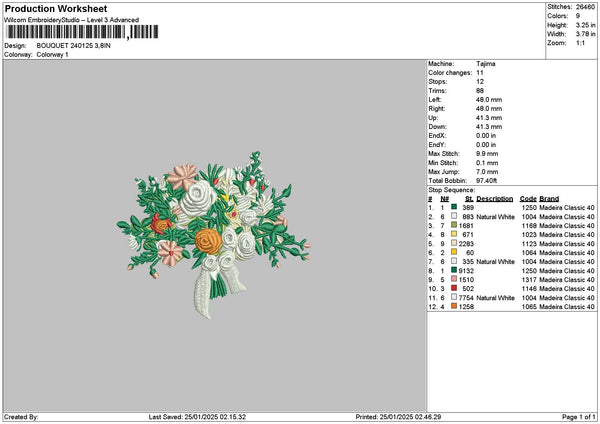Click the bouquet embroidery design preview
This screenshot has height=424, width=600.
[213, 232]
